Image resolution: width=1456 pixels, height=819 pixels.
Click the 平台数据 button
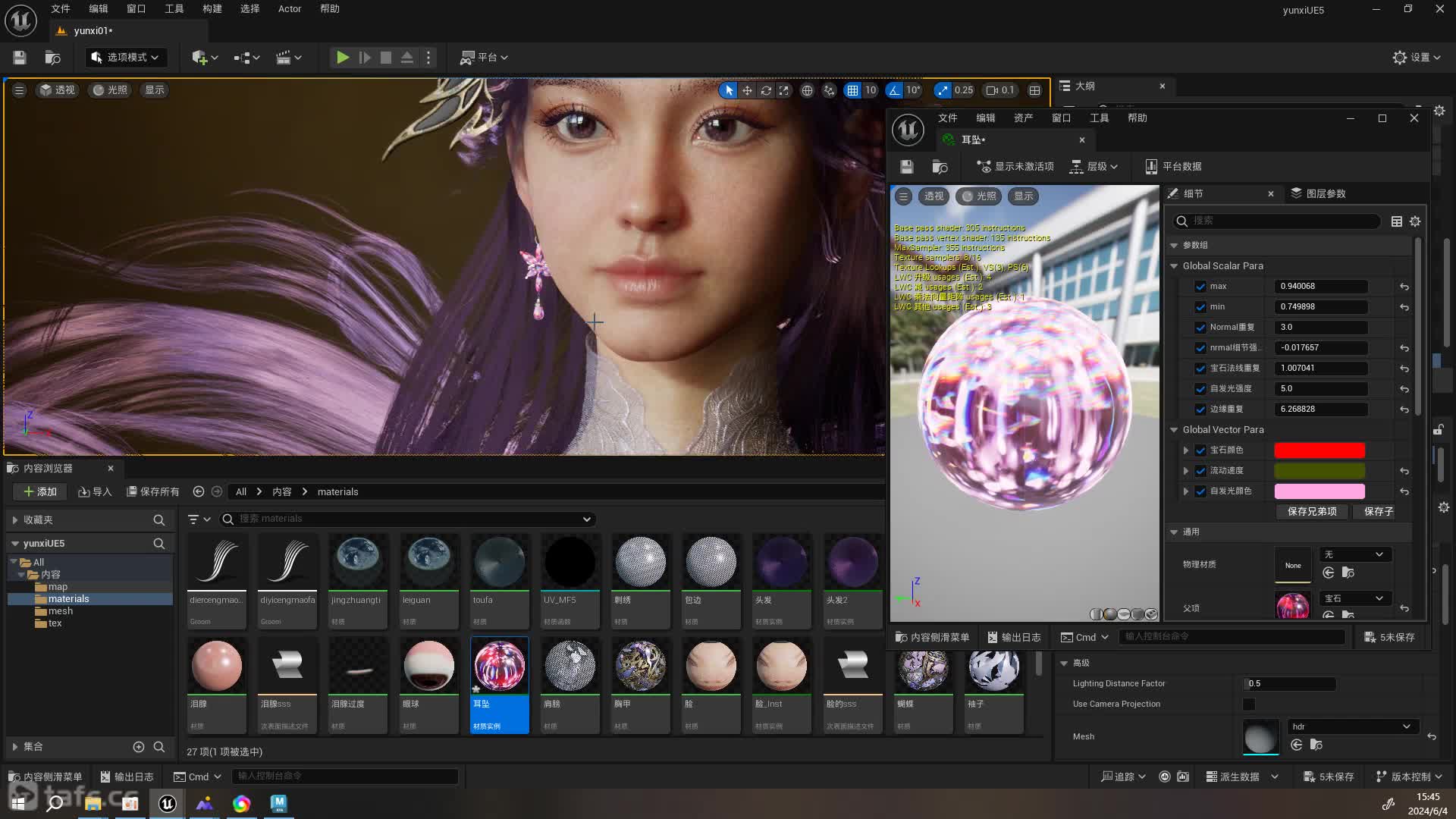point(1173,167)
